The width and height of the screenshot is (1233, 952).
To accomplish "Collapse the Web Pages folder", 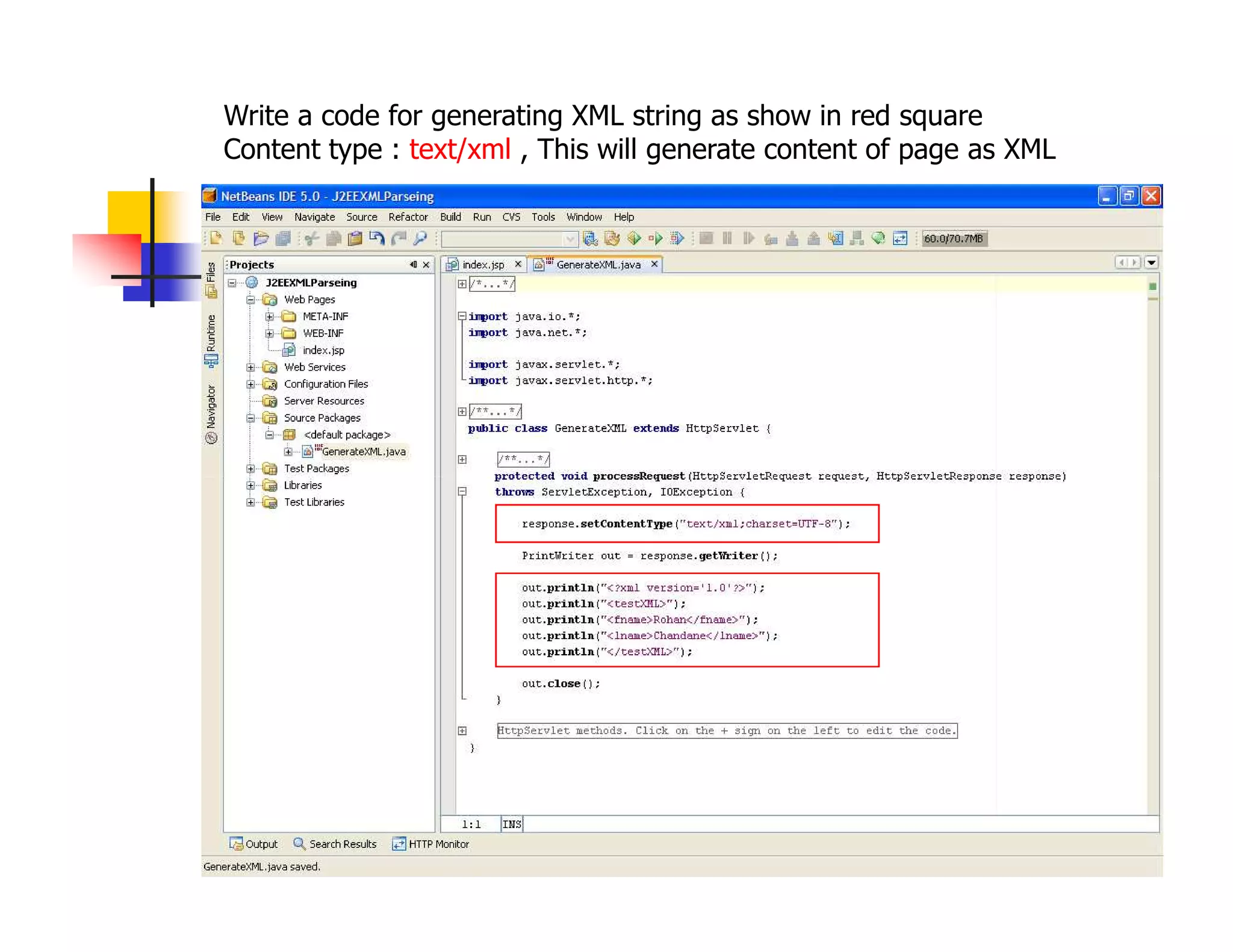I will [x=250, y=300].
